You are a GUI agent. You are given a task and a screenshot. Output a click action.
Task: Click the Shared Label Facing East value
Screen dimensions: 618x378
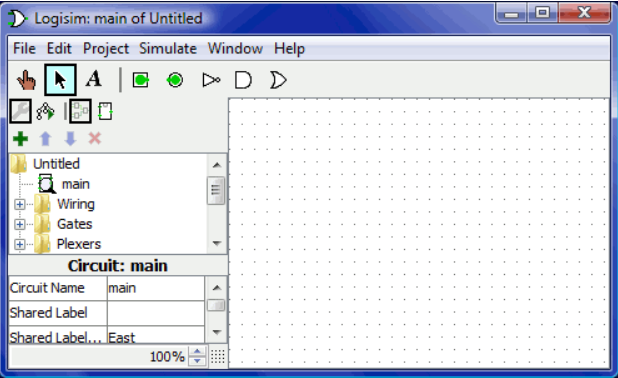(x=156, y=337)
